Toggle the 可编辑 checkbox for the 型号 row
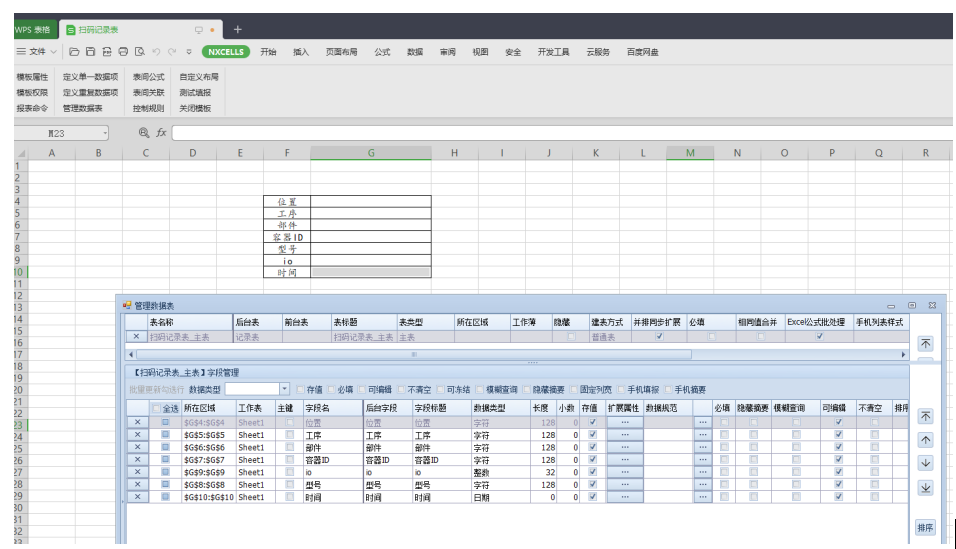956x549 pixels. [838, 485]
